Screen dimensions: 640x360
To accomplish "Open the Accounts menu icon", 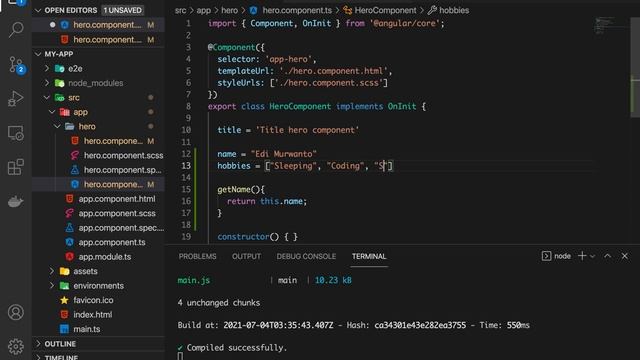I will pos(16,312).
